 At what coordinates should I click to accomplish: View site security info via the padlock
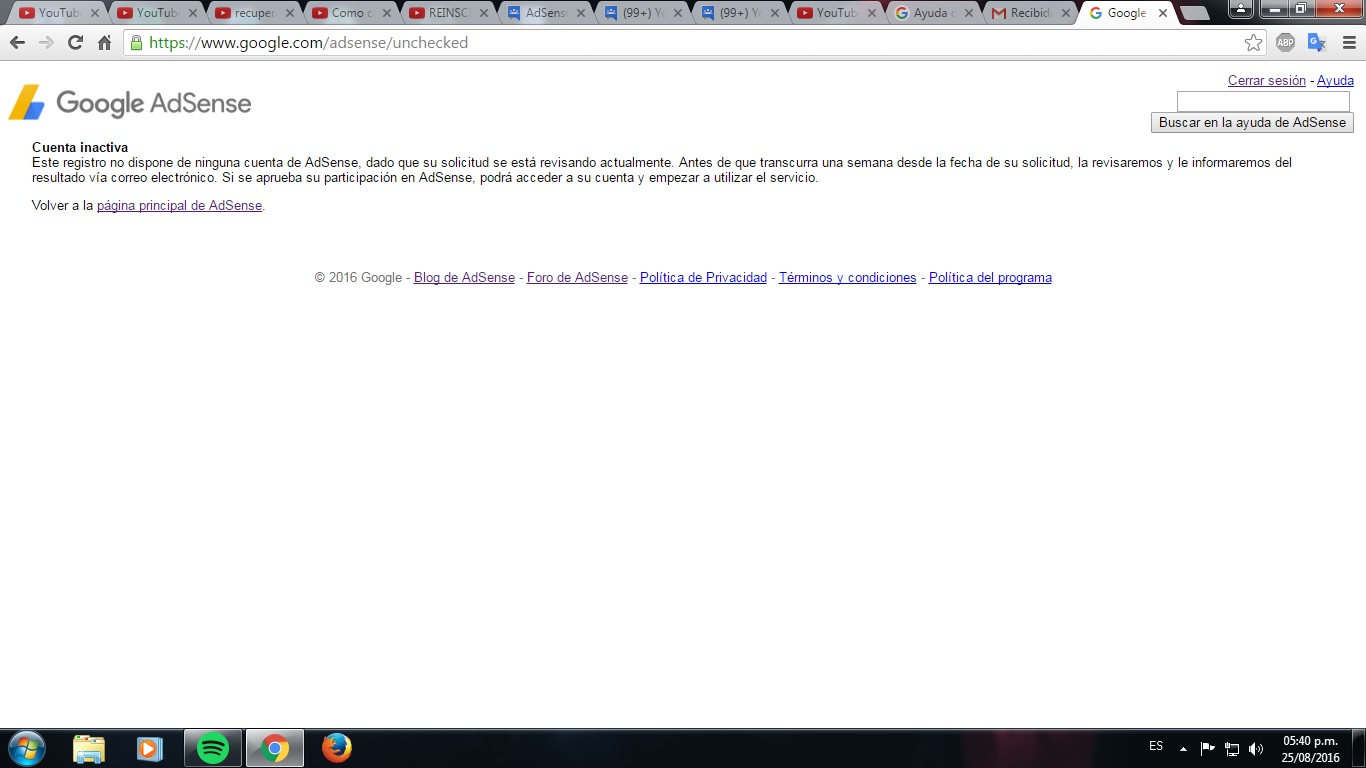[136, 43]
